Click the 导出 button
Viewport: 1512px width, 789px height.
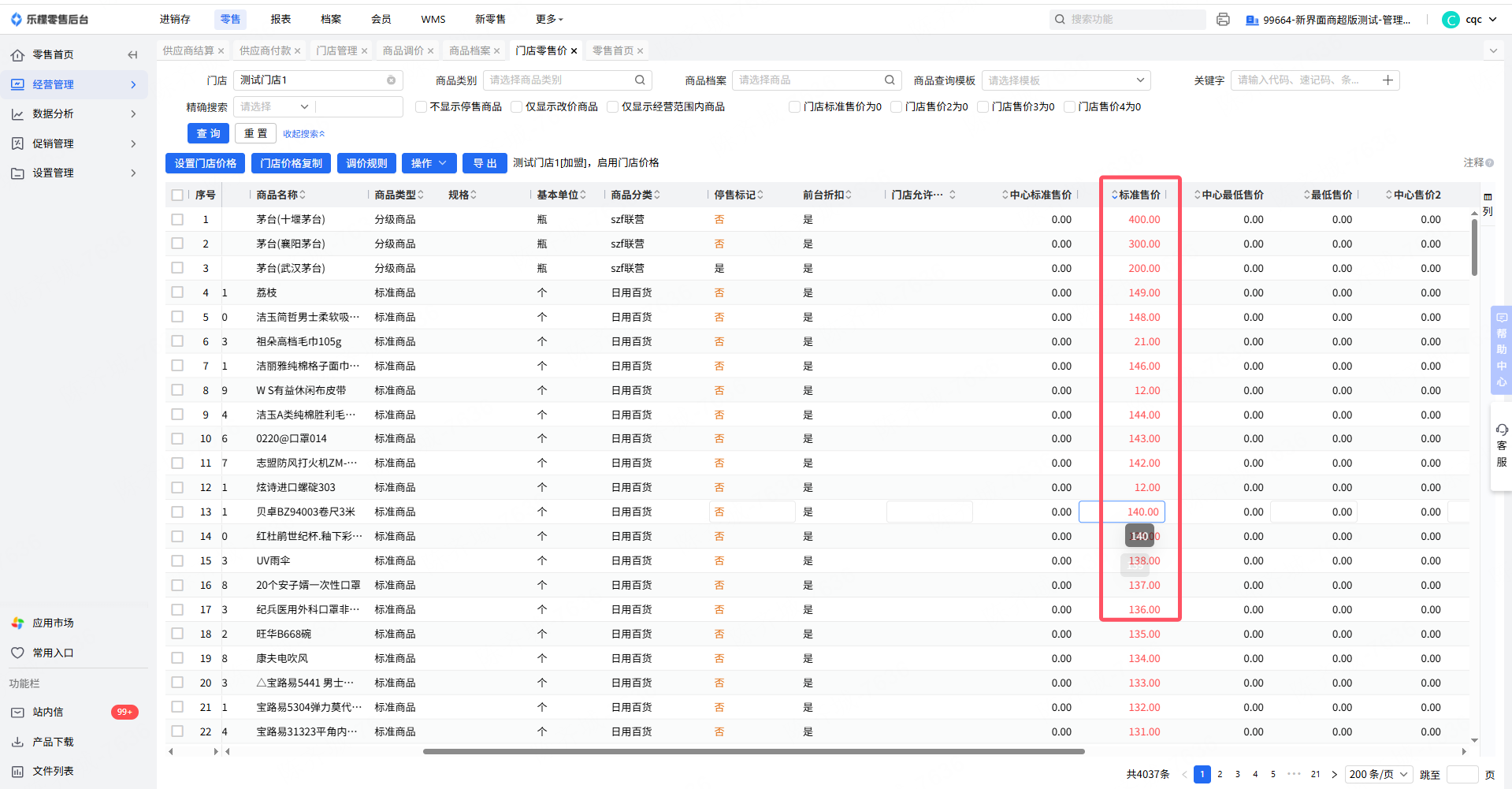click(x=485, y=163)
